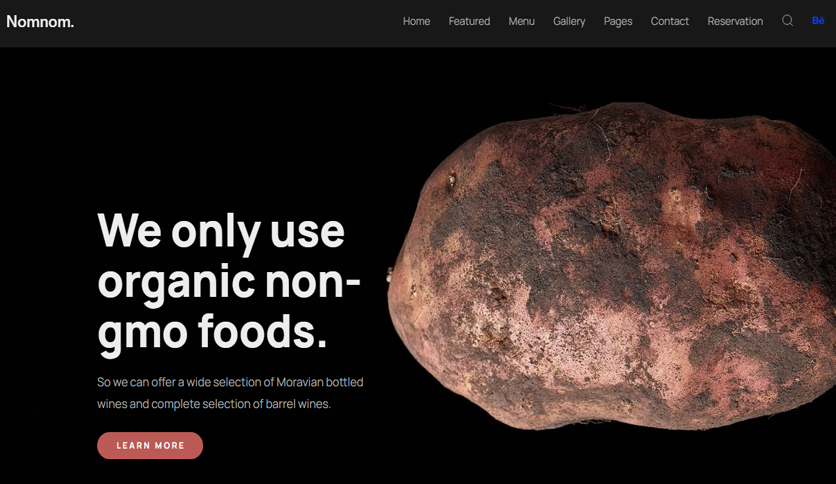Open the Gallery nav link
Image resolution: width=836 pixels, height=484 pixels.
pyautogui.click(x=569, y=21)
